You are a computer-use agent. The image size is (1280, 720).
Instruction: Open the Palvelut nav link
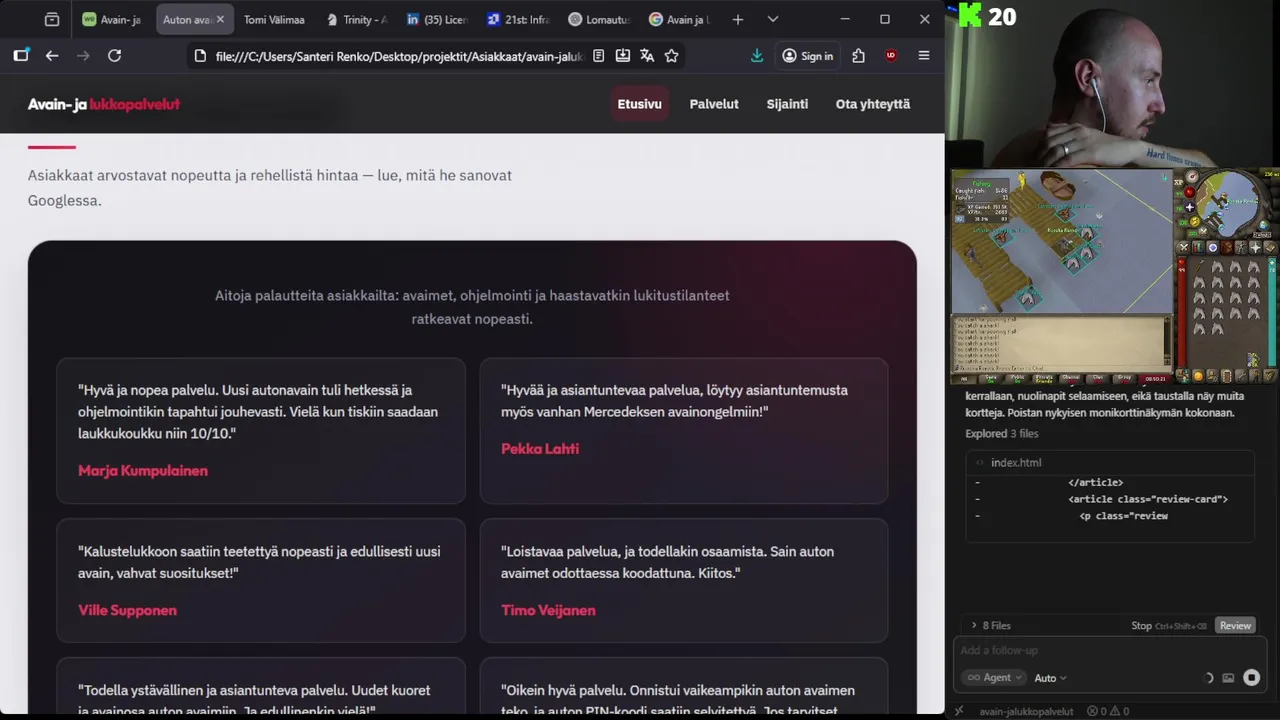714,104
